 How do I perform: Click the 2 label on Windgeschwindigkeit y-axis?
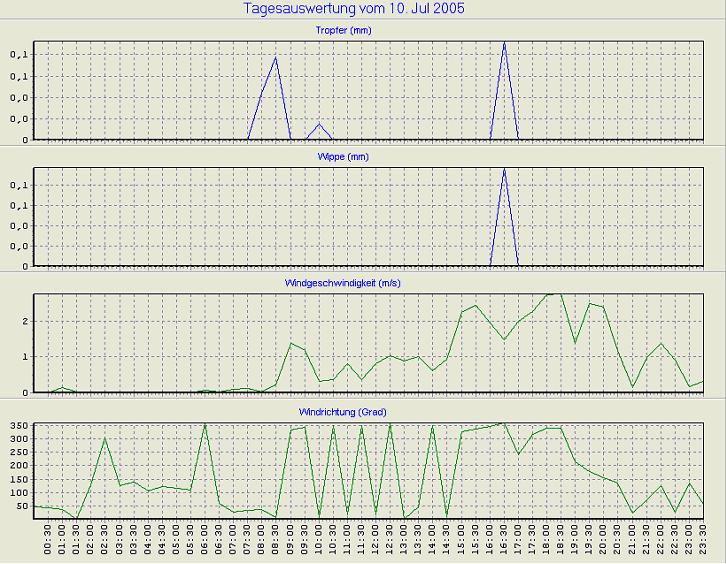[x=26, y=322]
